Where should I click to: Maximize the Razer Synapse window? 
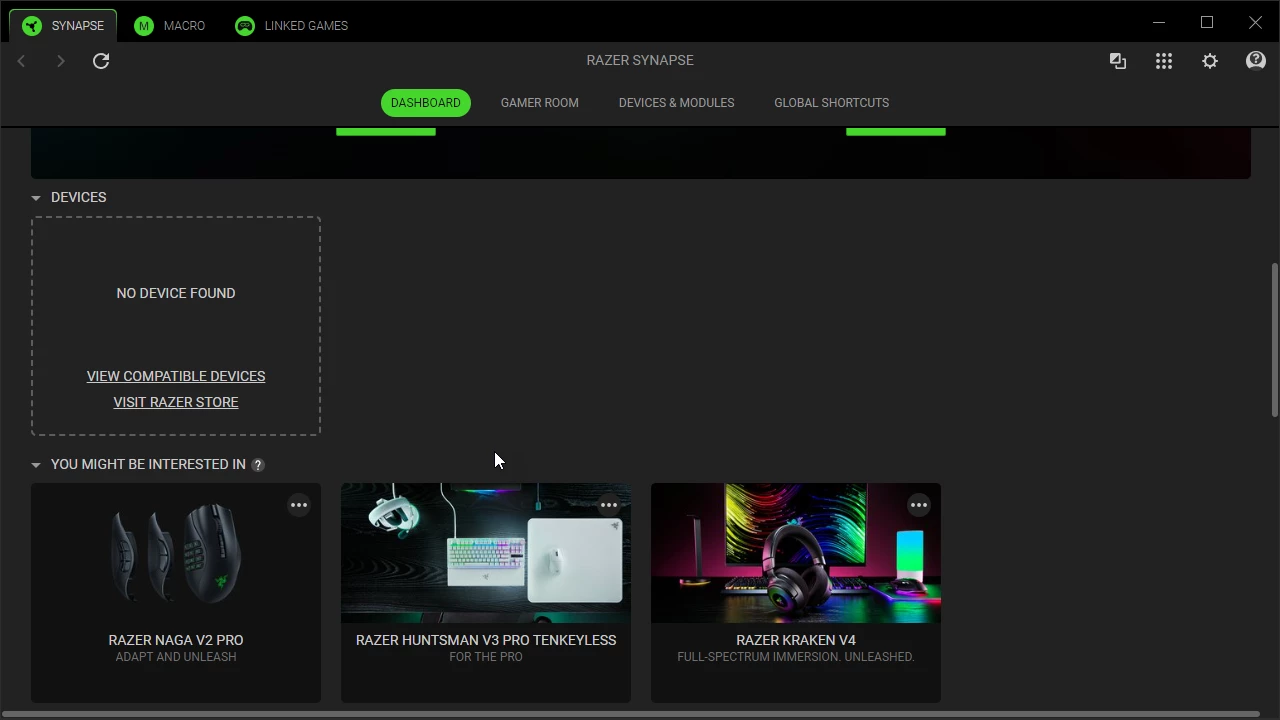(x=1207, y=22)
